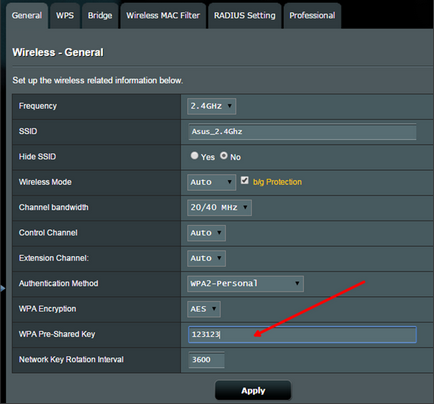The image size is (434, 404).
Task: Click the Channel bandwidth label
Action: [54, 207]
